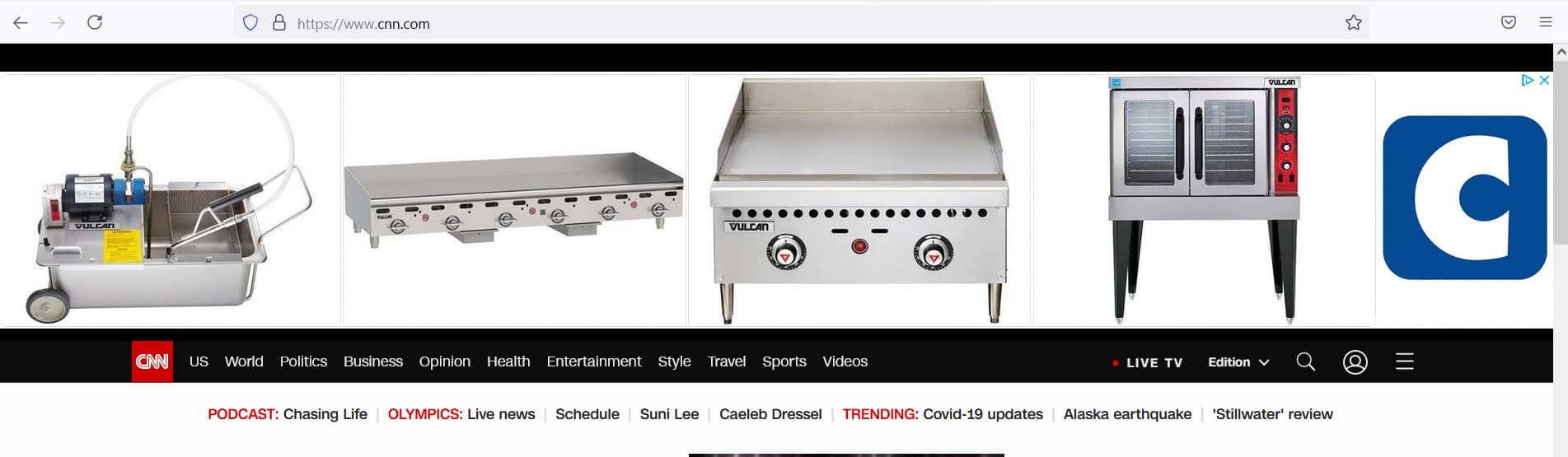Click the page vertical scrollbar thumb
This screenshot has height=457, width=1568.
1561,152
